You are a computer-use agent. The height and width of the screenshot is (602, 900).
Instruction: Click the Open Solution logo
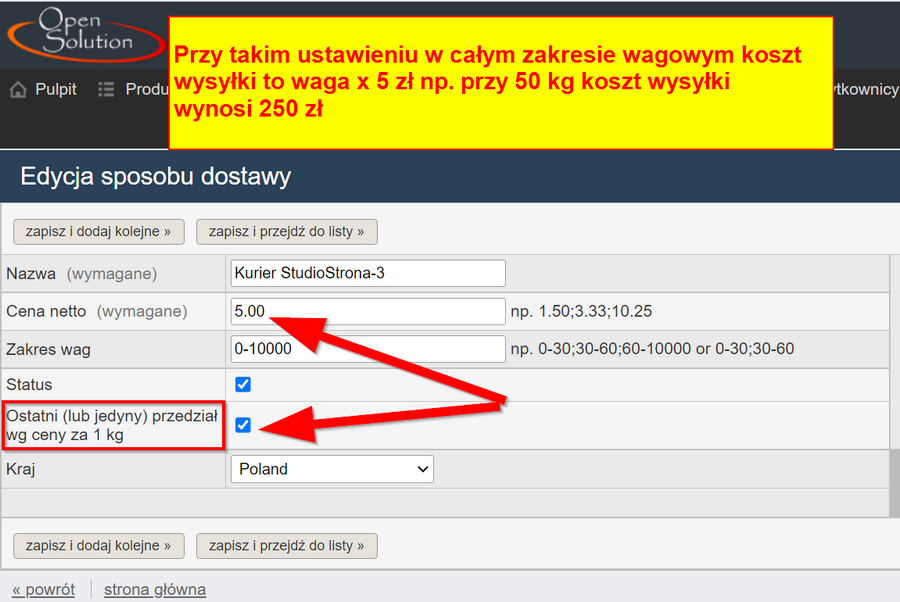(87, 34)
